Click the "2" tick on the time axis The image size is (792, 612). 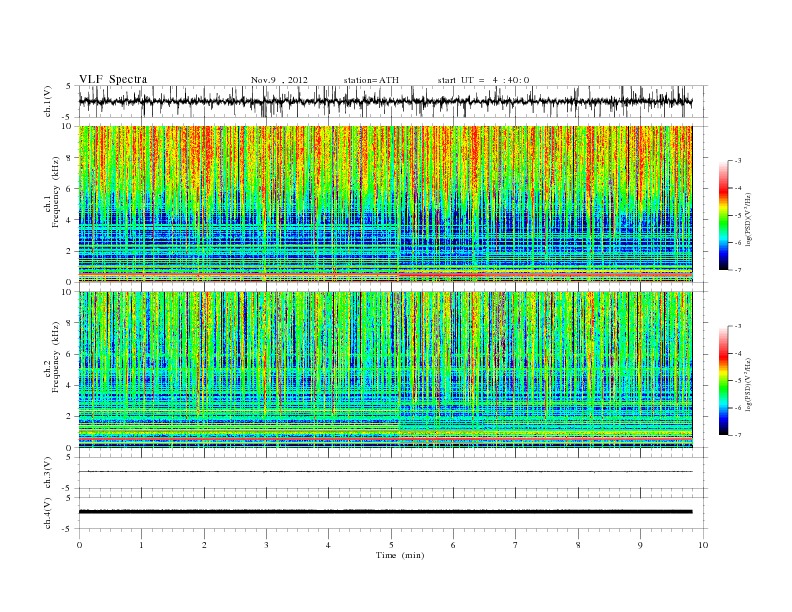pyautogui.click(x=204, y=545)
